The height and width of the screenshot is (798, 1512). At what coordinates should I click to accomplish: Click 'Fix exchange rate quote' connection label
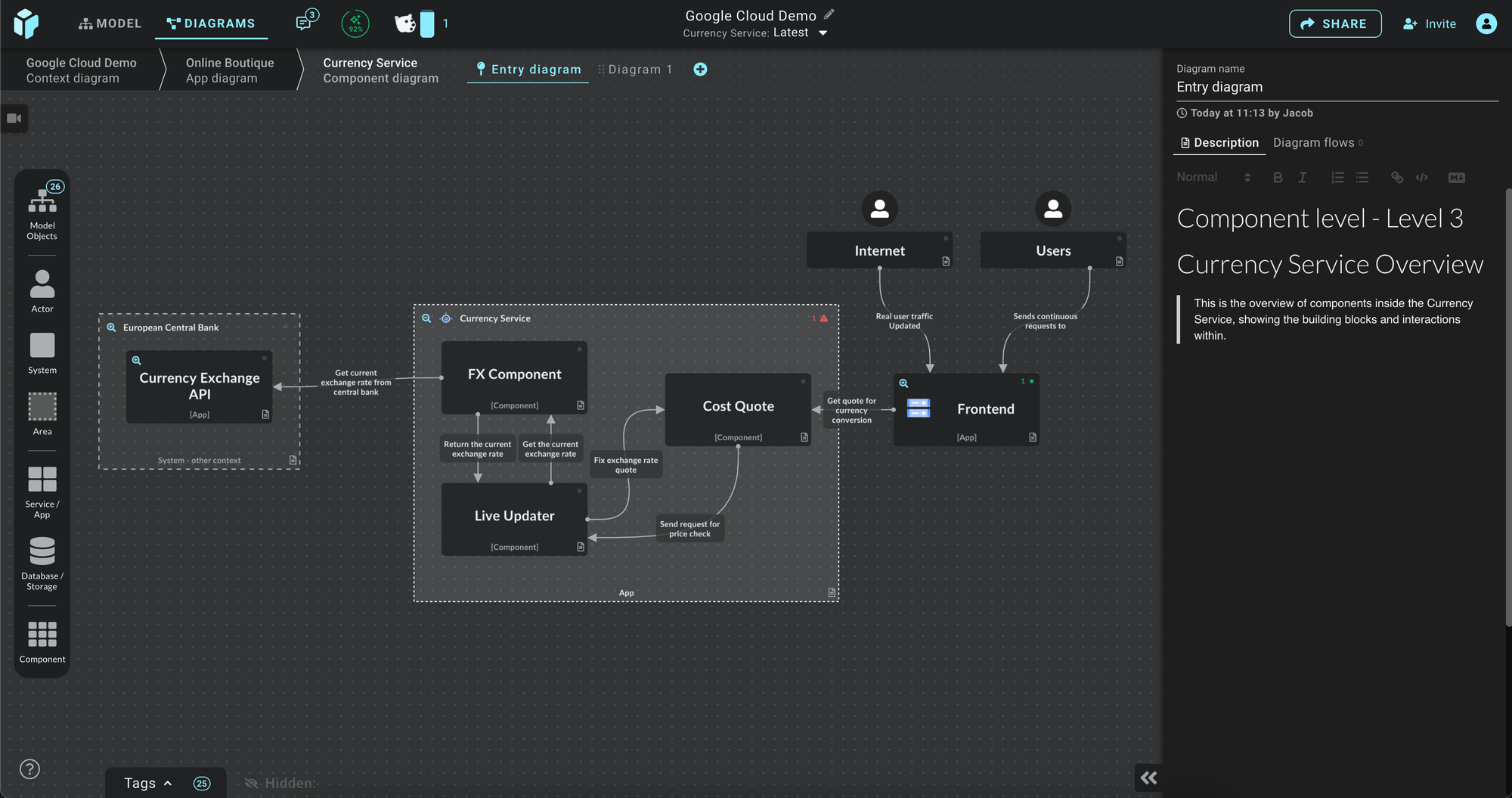[x=626, y=464]
